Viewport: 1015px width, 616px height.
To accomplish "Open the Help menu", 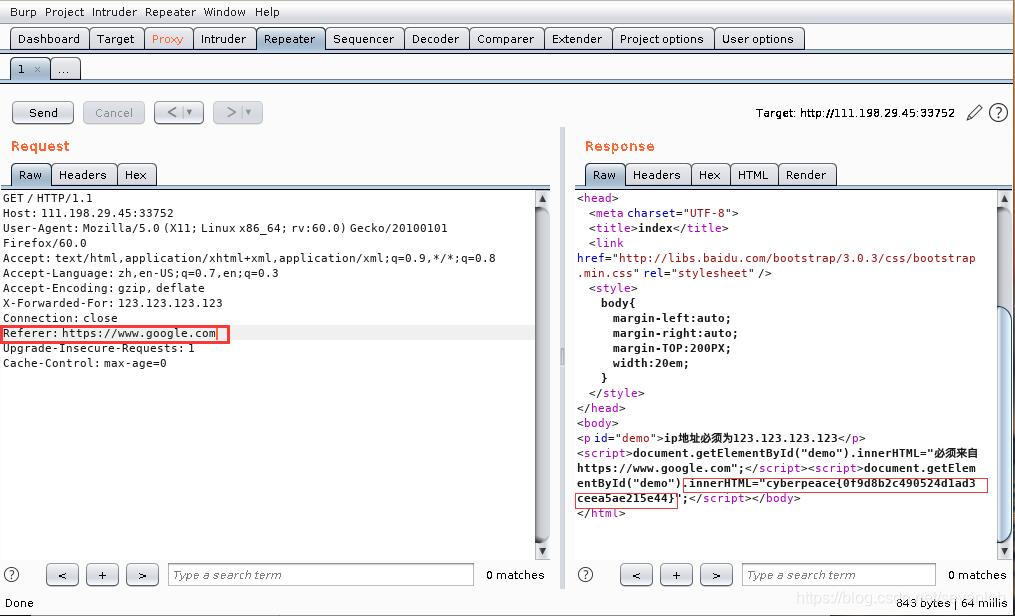I will (267, 12).
